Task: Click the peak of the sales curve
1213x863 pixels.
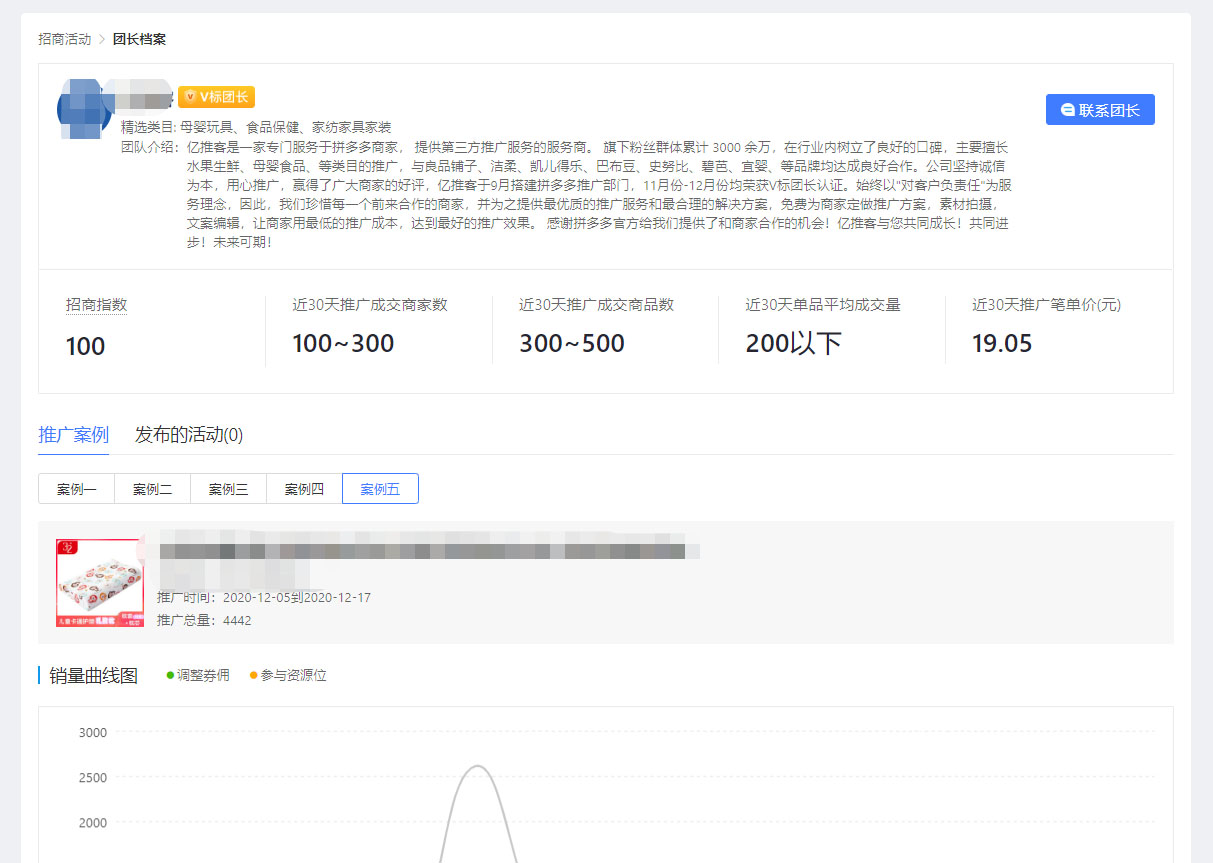Action: 478,766
